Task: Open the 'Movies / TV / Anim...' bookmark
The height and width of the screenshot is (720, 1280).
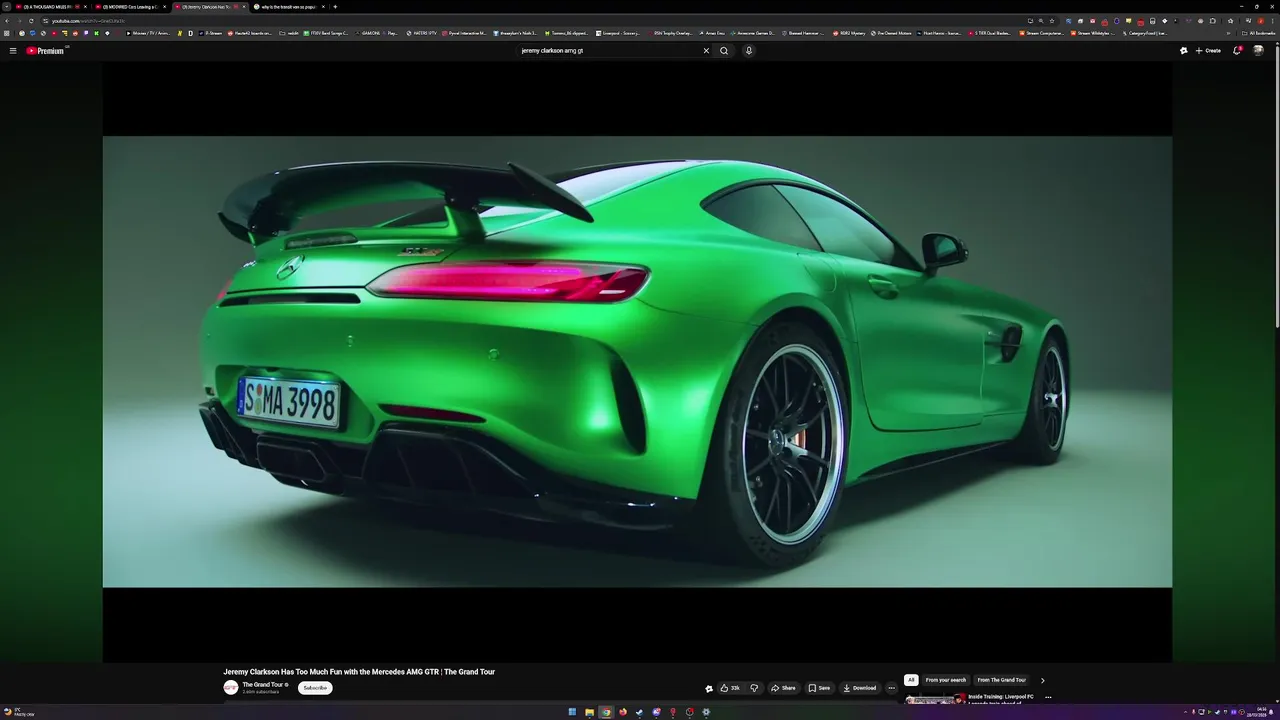Action: click(x=148, y=33)
